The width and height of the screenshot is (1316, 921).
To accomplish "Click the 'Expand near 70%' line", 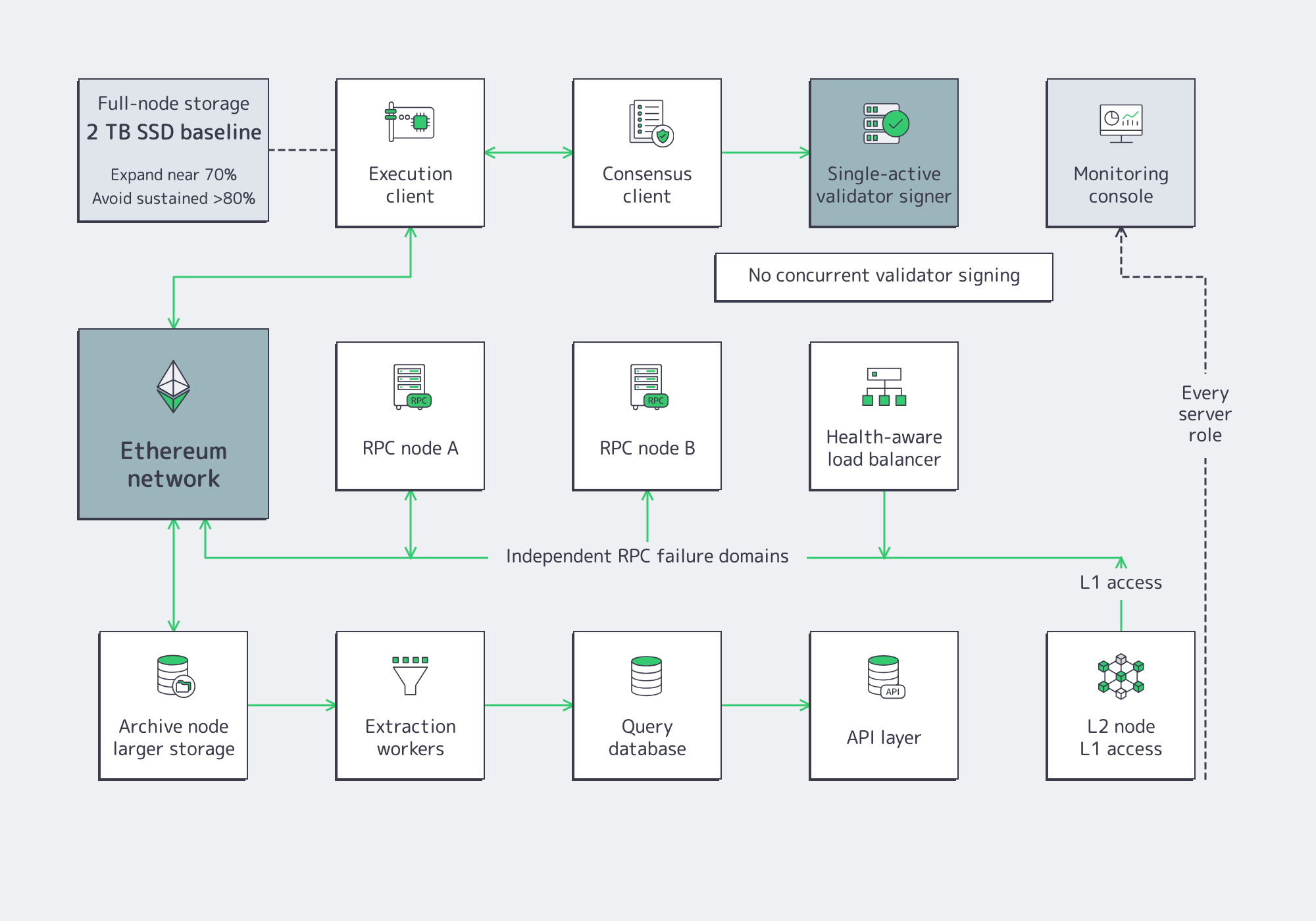I will (174, 175).
